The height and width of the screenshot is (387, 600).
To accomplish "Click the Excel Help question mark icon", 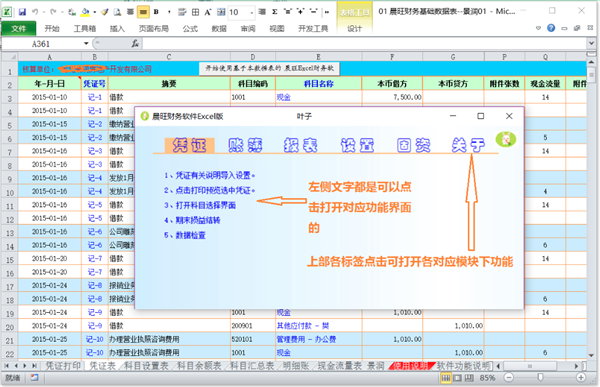I will point(551,28).
